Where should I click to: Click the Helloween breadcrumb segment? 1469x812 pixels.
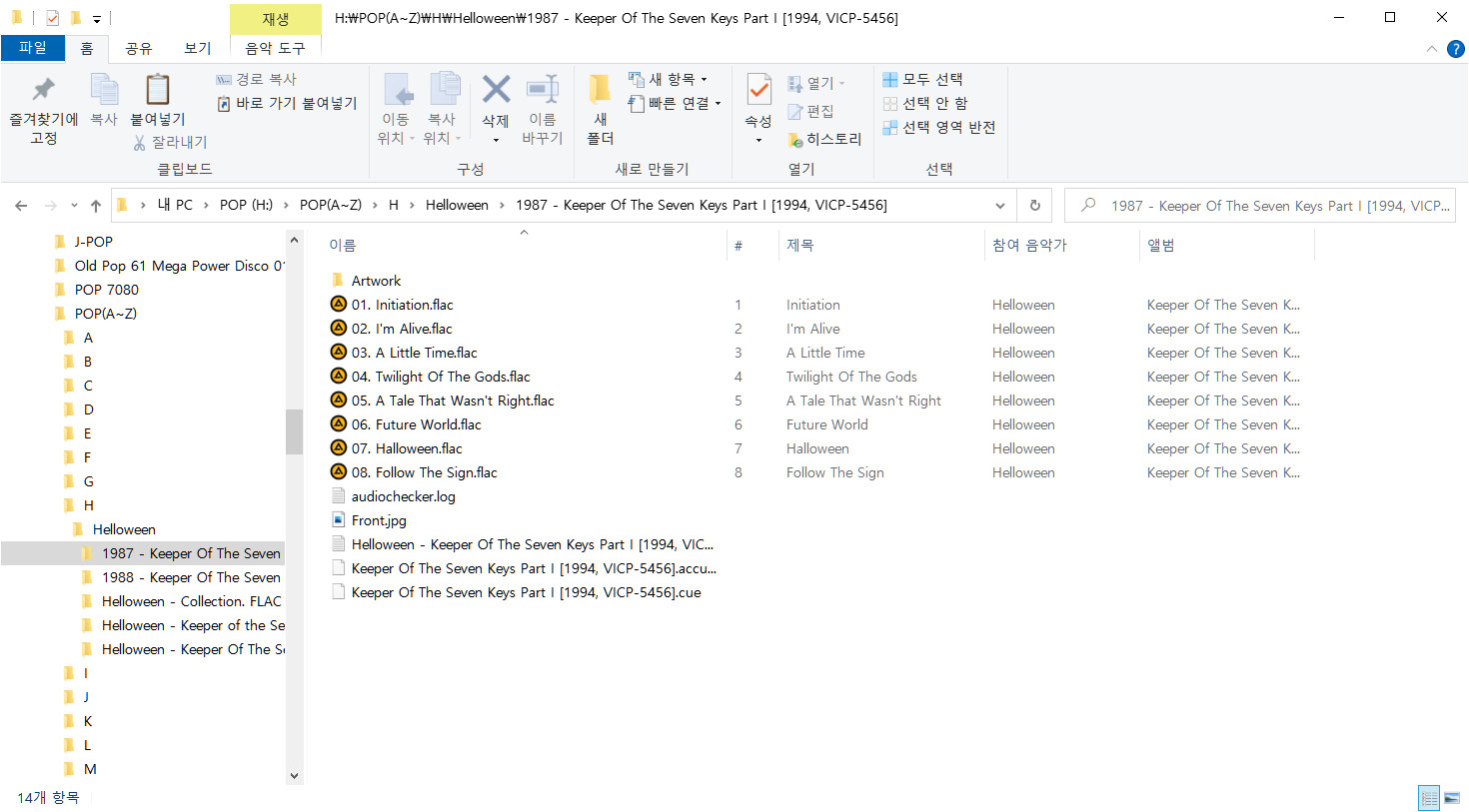tap(457, 205)
